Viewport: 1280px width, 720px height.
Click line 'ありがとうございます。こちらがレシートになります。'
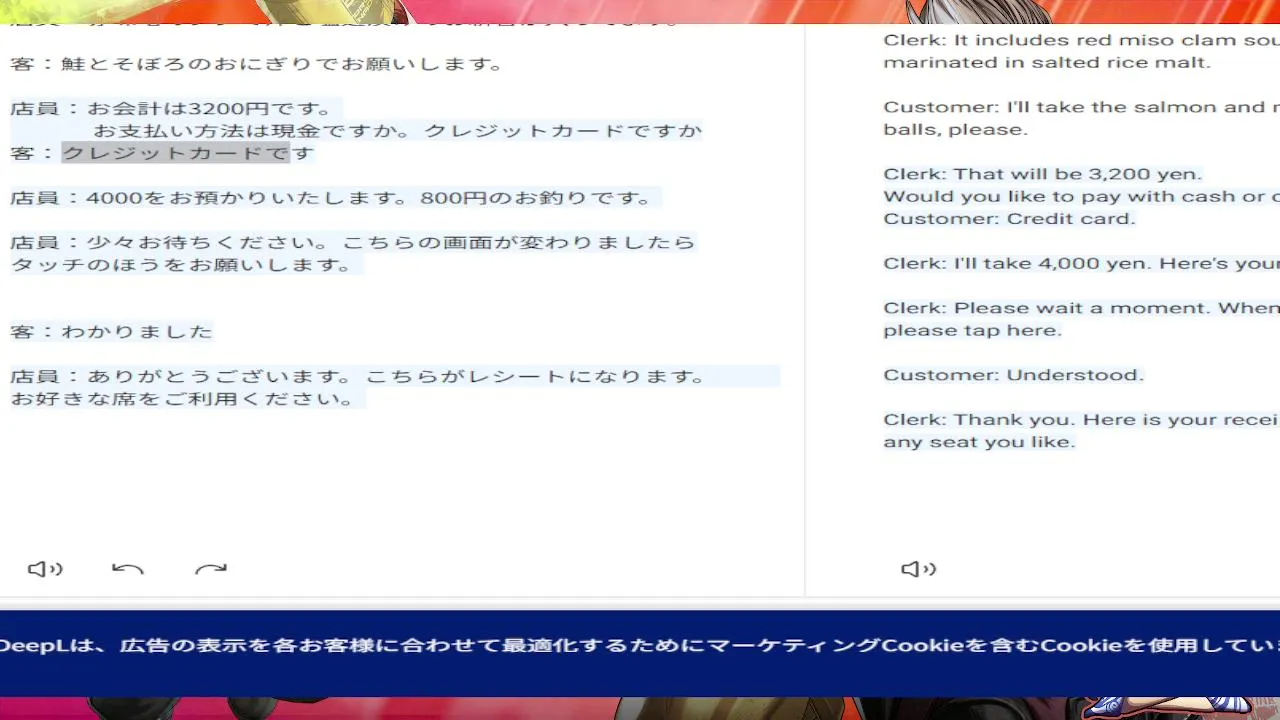tap(396, 376)
